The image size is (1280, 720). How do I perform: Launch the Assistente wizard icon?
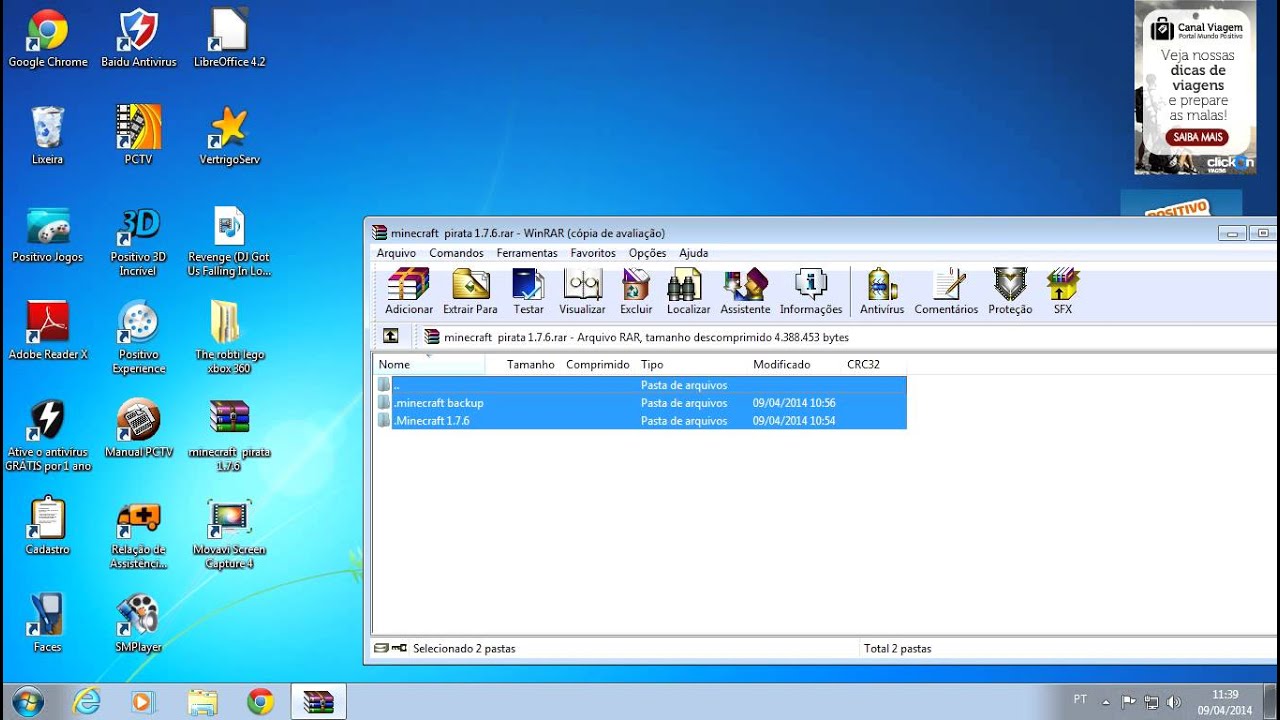pyautogui.click(x=745, y=291)
